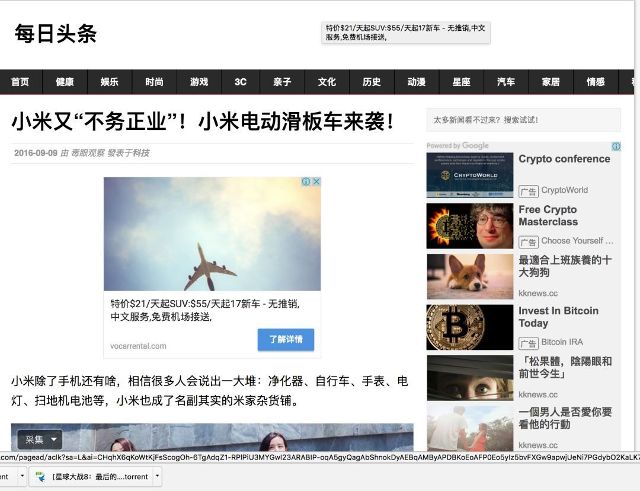Click the torrent file icon in the downloads bar
The height and width of the screenshot is (491, 640).
40,476
